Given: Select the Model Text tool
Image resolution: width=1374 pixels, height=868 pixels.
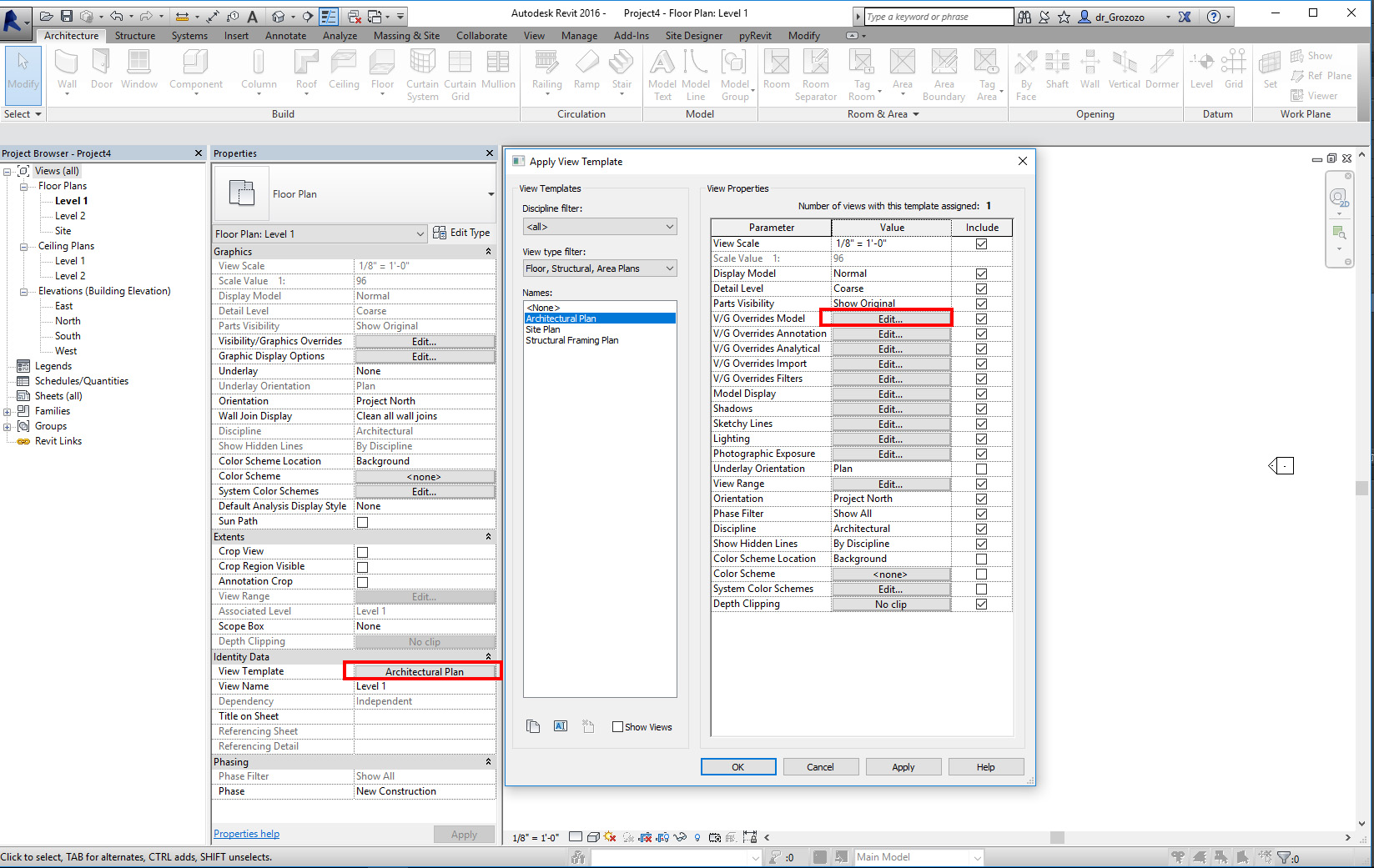Looking at the screenshot, I should [x=662, y=74].
